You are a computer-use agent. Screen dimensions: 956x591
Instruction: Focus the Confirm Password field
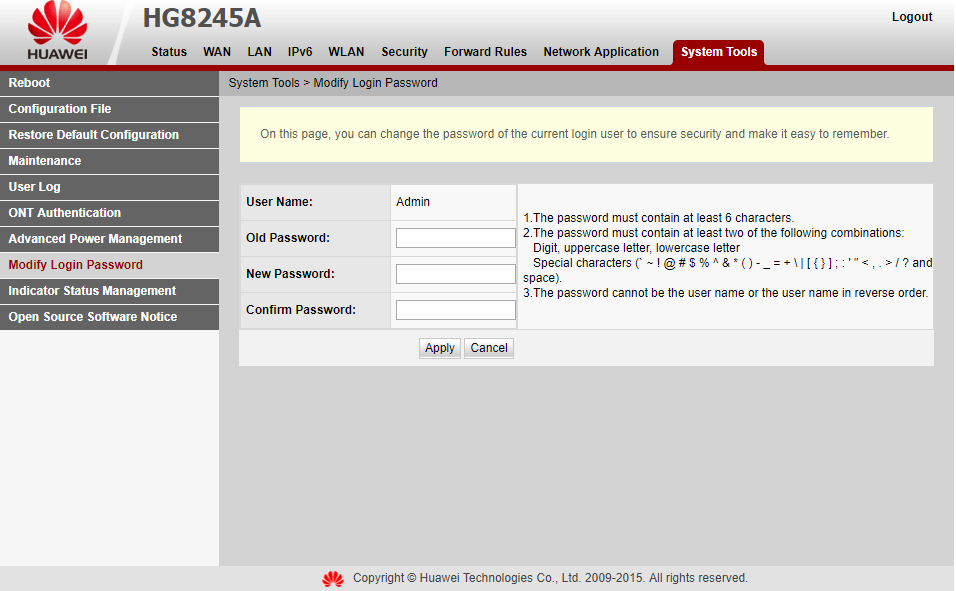(x=455, y=310)
